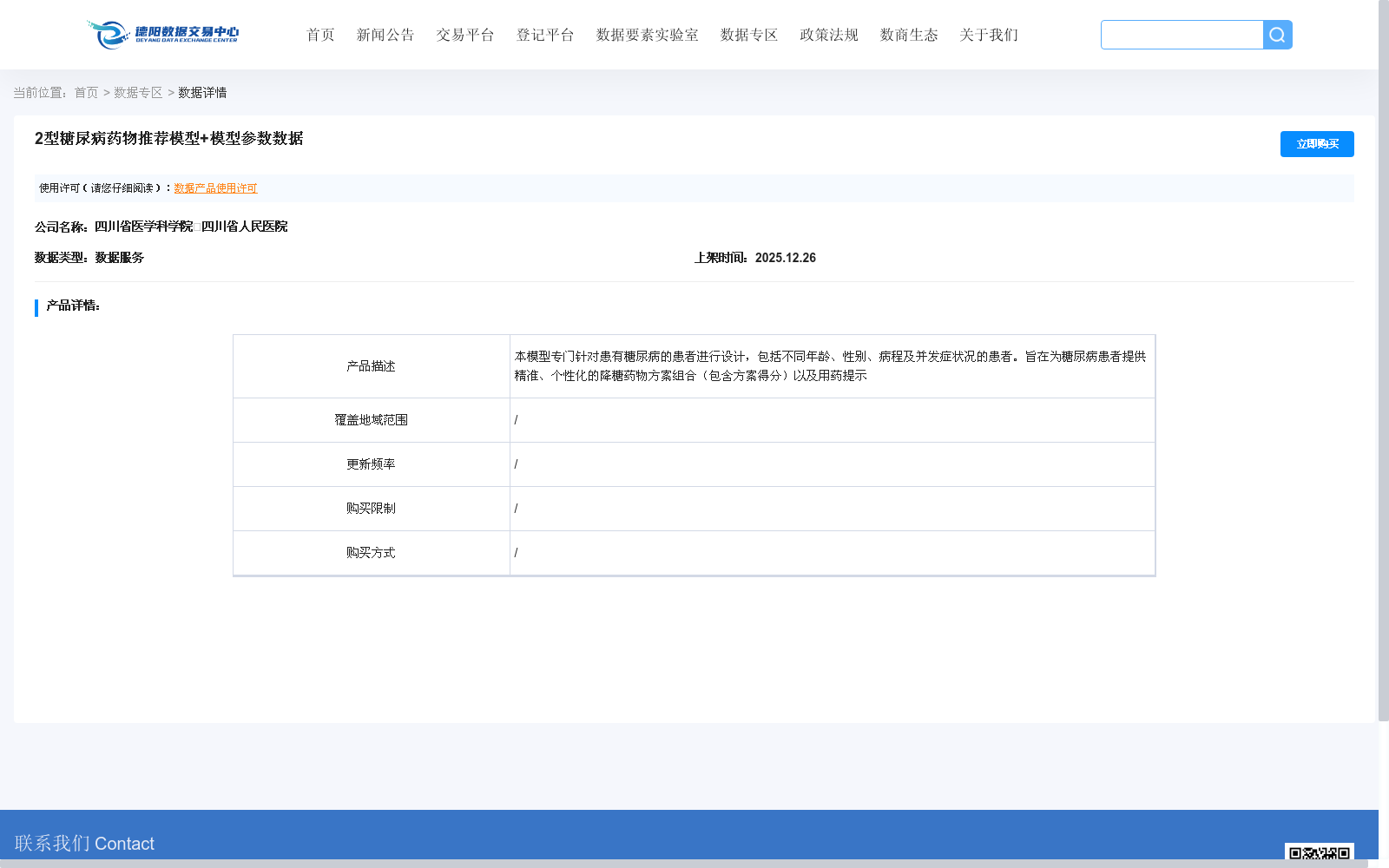Click the 首页 breadcrumb link
Viewport: 1389px width, 868px height.
(x=86, y=93)
